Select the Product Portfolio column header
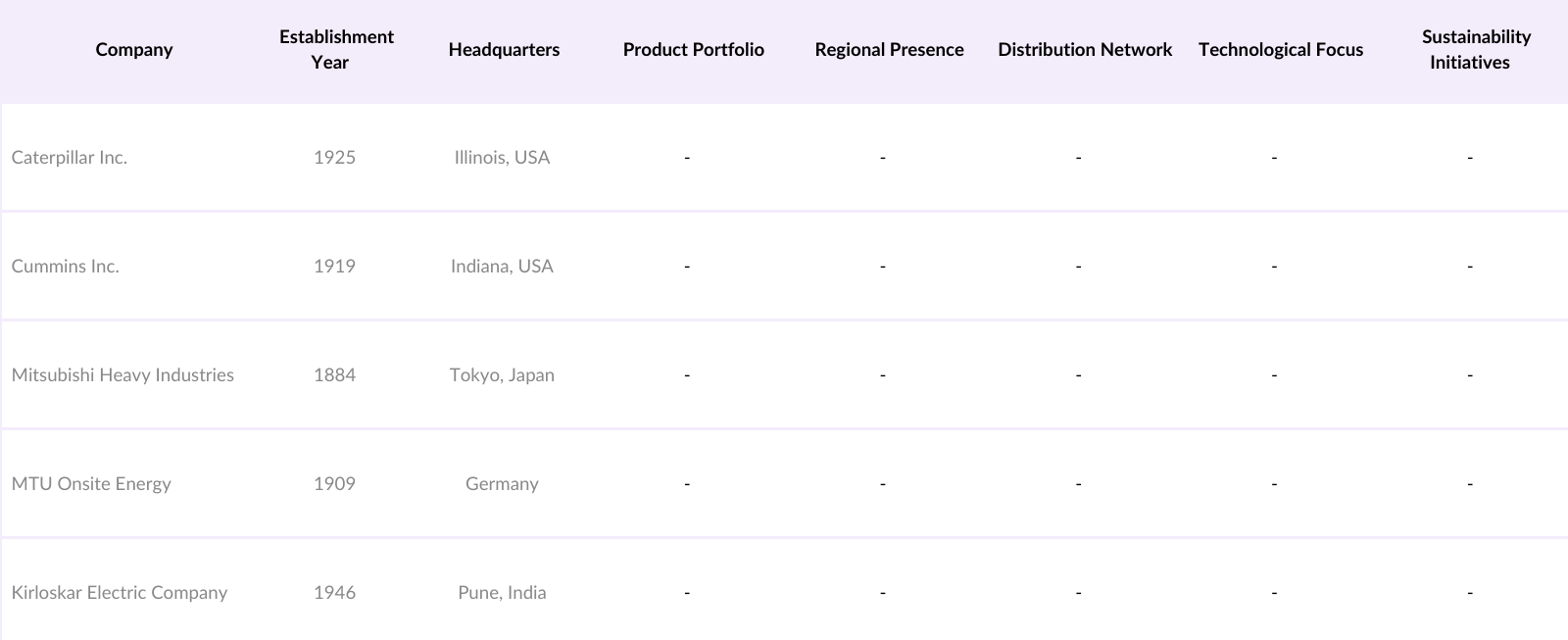The height and width of the screenshot is (640, 1568). click(693, 50)
